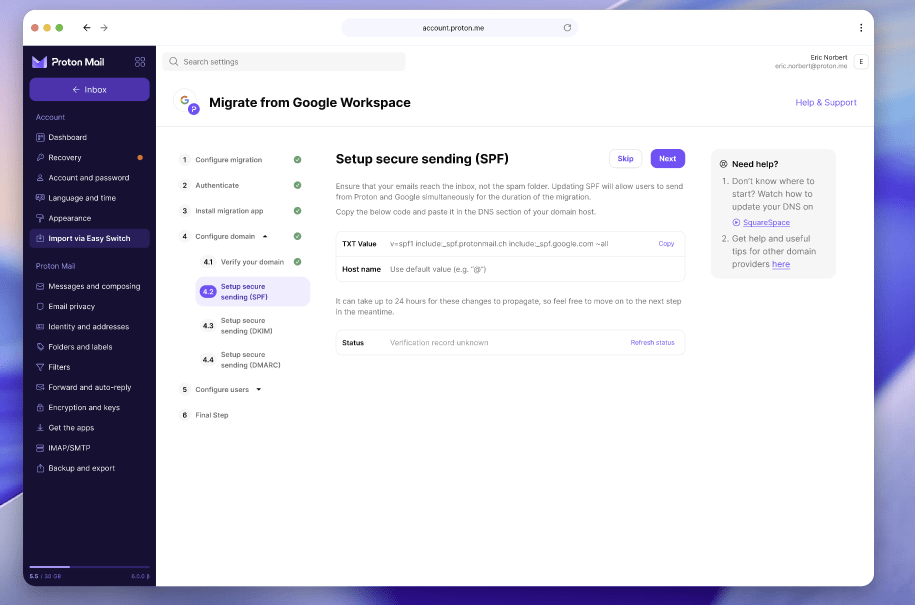
Task: Click Refresh status link
Action: [x=652, y=342]
